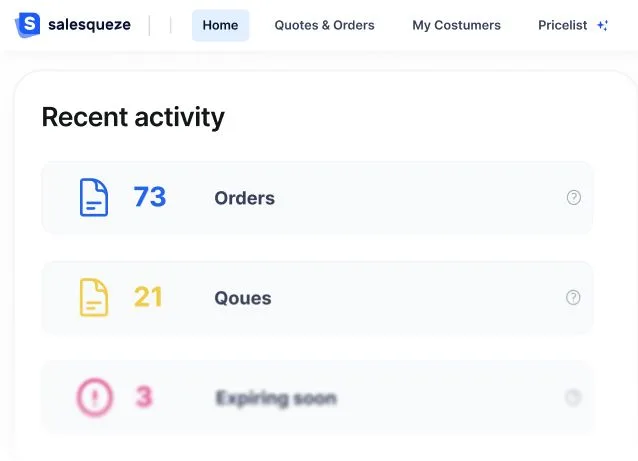
Task: Click the yellow Qoues document icon
Action: pyautogui.click(x=93, y=297)
